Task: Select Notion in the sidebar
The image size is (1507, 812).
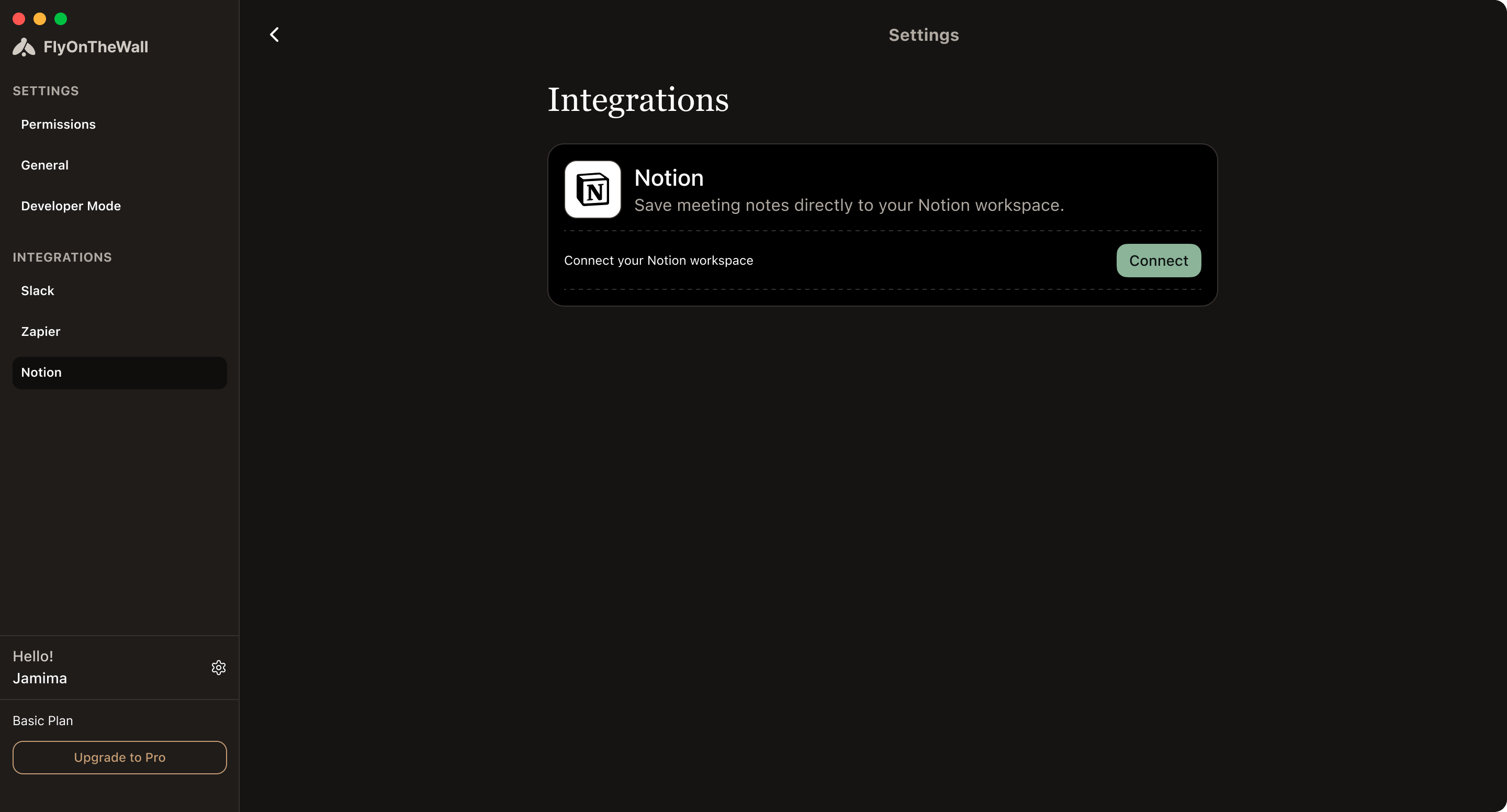Action: (119, 373)
